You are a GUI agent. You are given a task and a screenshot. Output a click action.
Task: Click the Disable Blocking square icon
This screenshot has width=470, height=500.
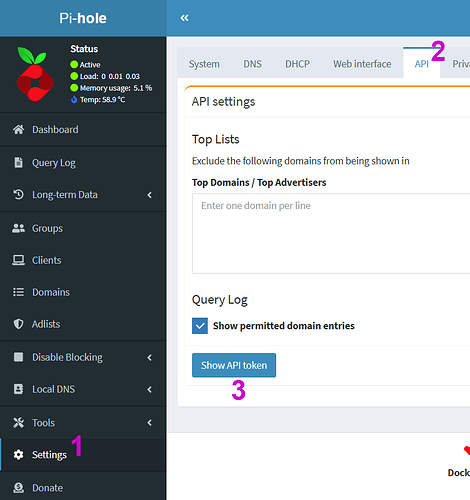pyautogui.click(x=18, y=357)
